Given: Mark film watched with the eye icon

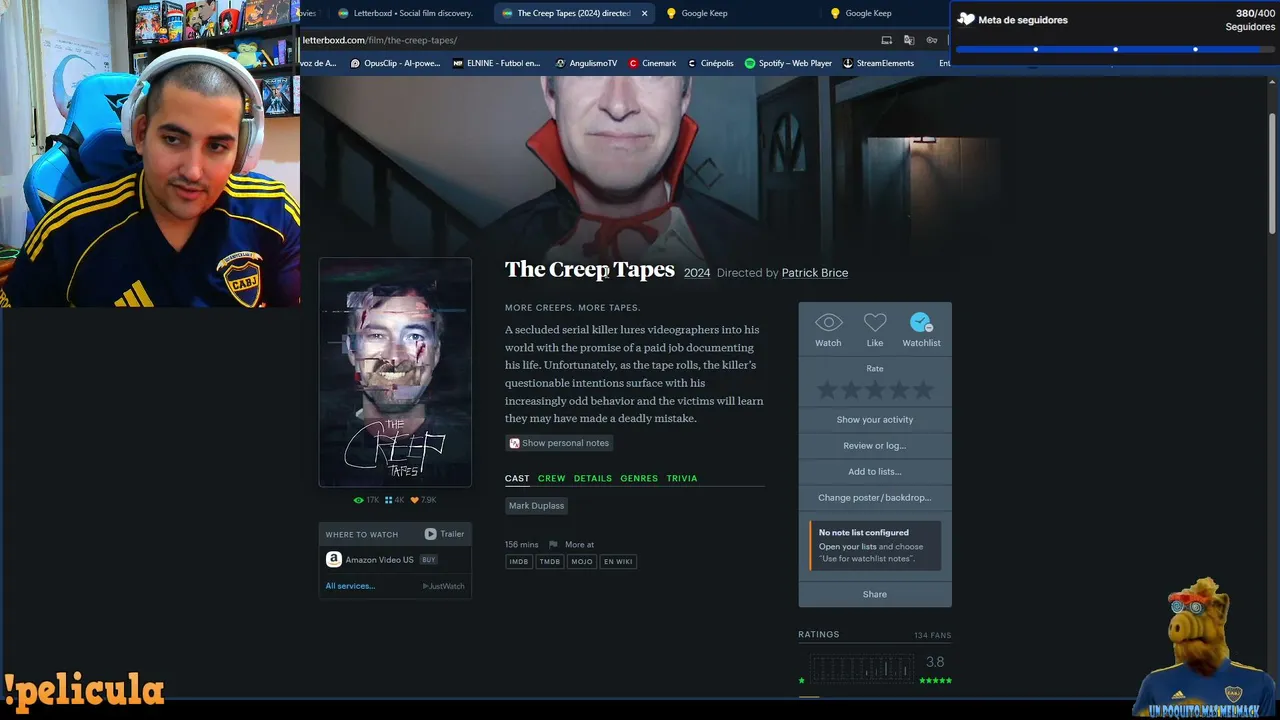Looking at the screenshot, I should click(828, 323).
